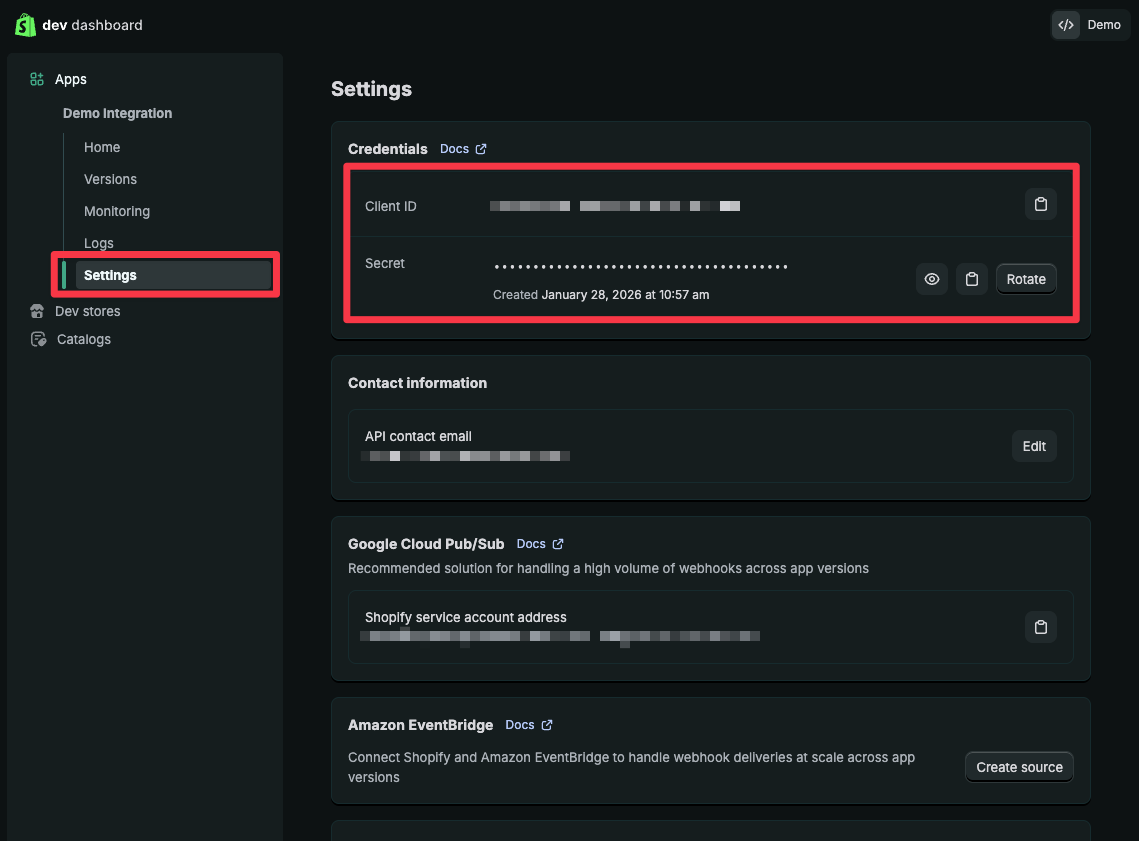
Task: Click the Settings page heading
Action: [x=371, y=89]
